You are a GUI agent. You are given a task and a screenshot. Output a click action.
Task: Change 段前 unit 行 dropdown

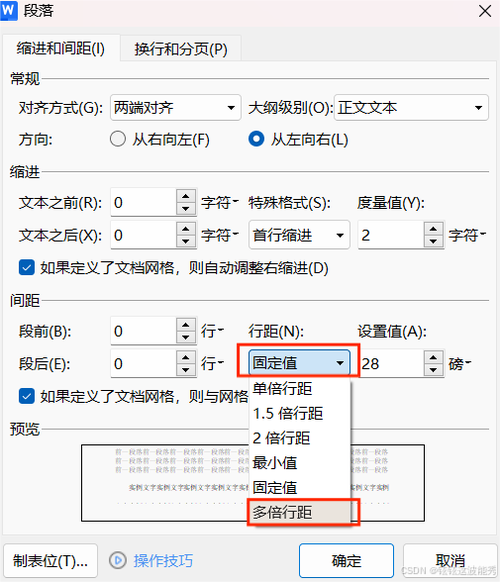[212, 331]
